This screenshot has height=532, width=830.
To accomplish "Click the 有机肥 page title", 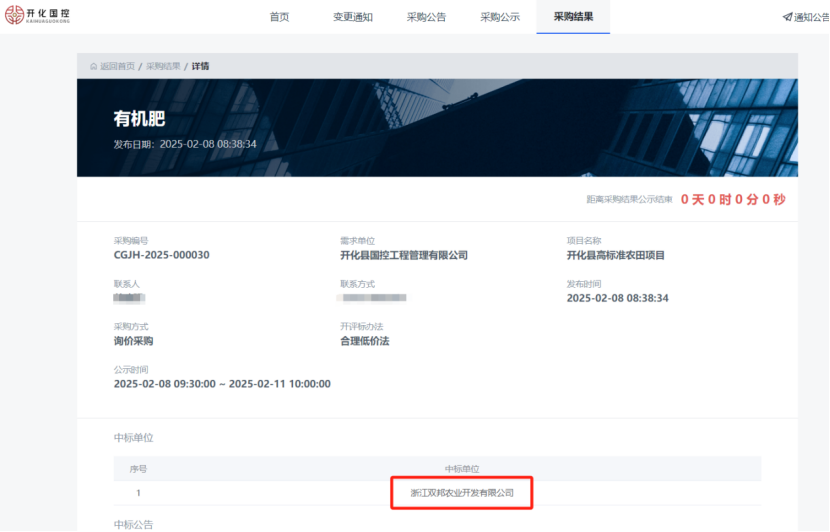I will 139,119.
